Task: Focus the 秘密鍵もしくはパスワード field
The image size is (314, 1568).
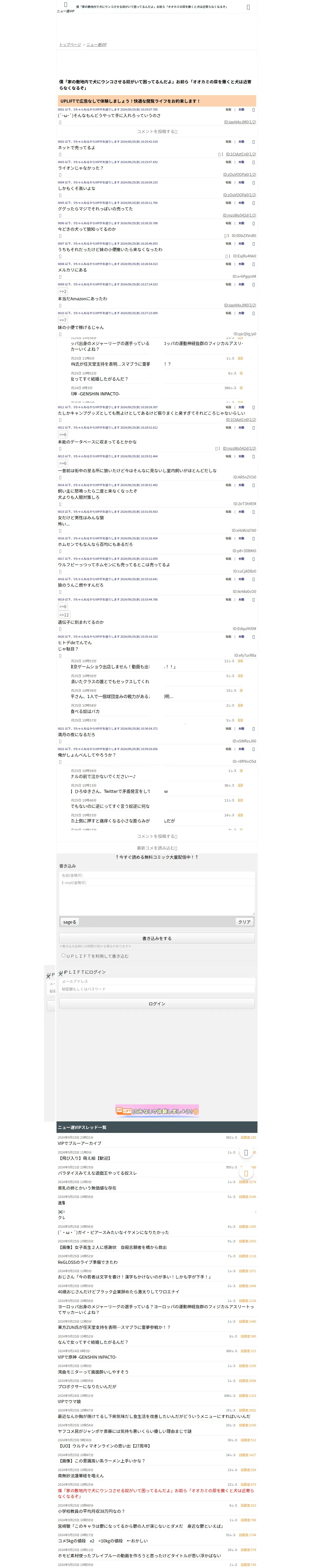Action: click(157, 989)
